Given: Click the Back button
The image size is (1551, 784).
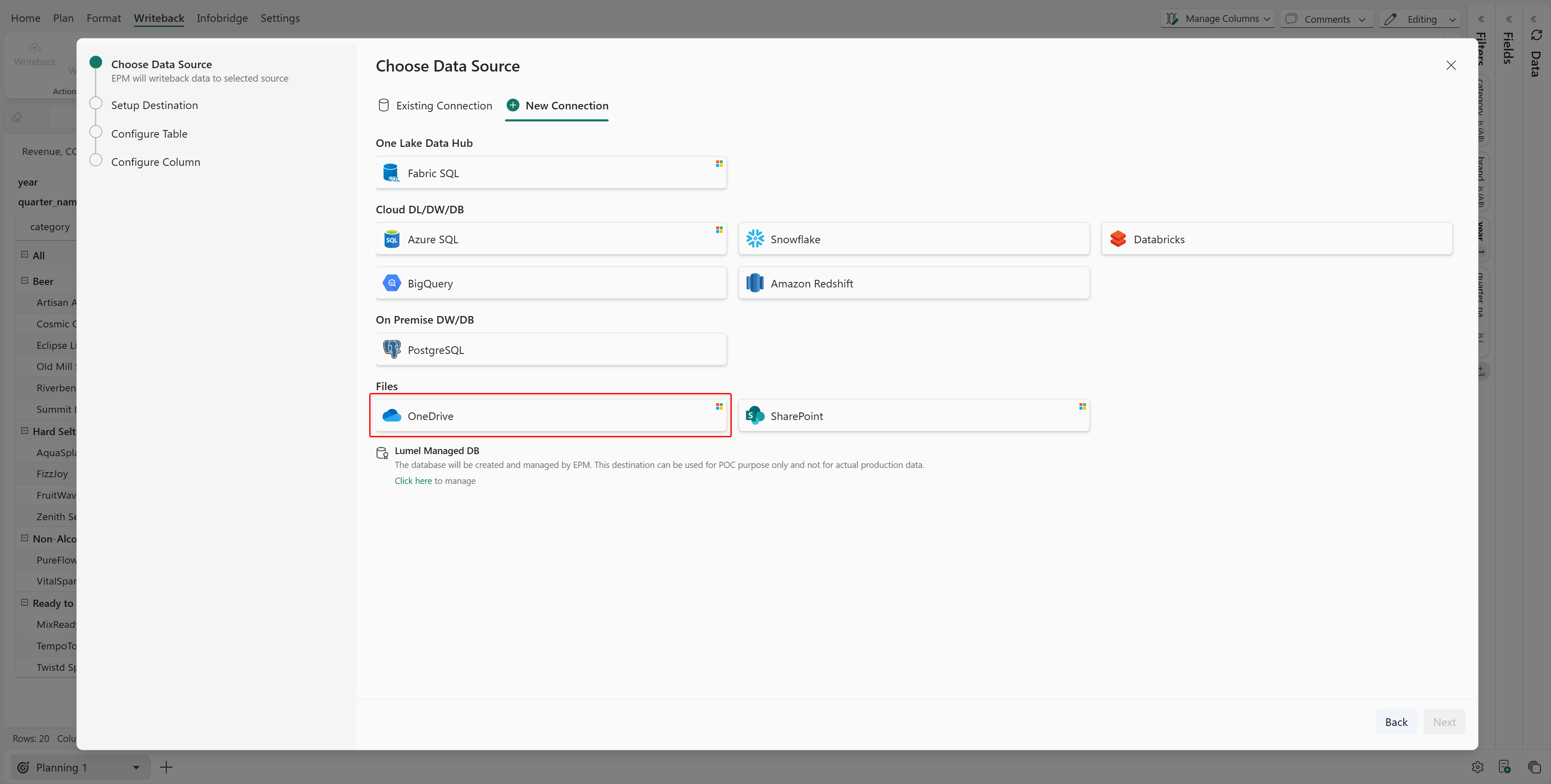Looking at the screenshot, I should tap(1395, 721).
